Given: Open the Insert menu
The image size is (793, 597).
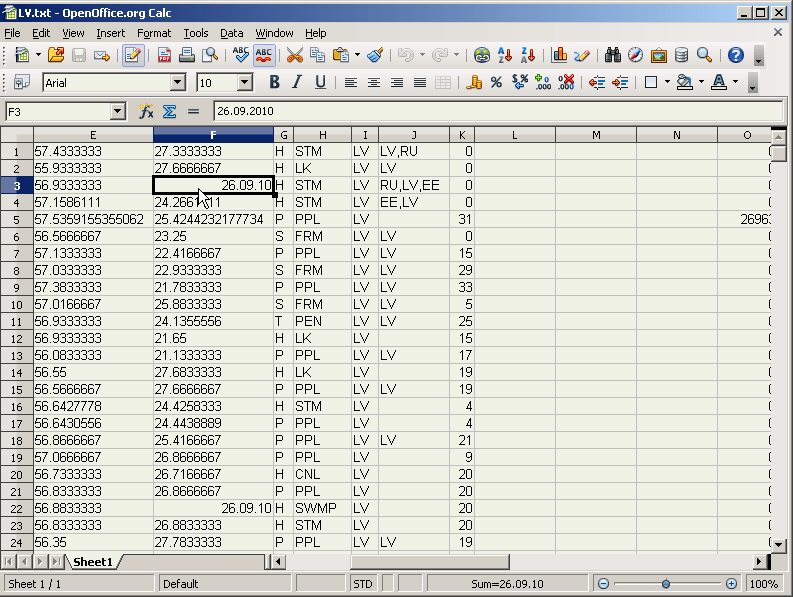Looking at the screenshot, I should click(x=110, y=33).
